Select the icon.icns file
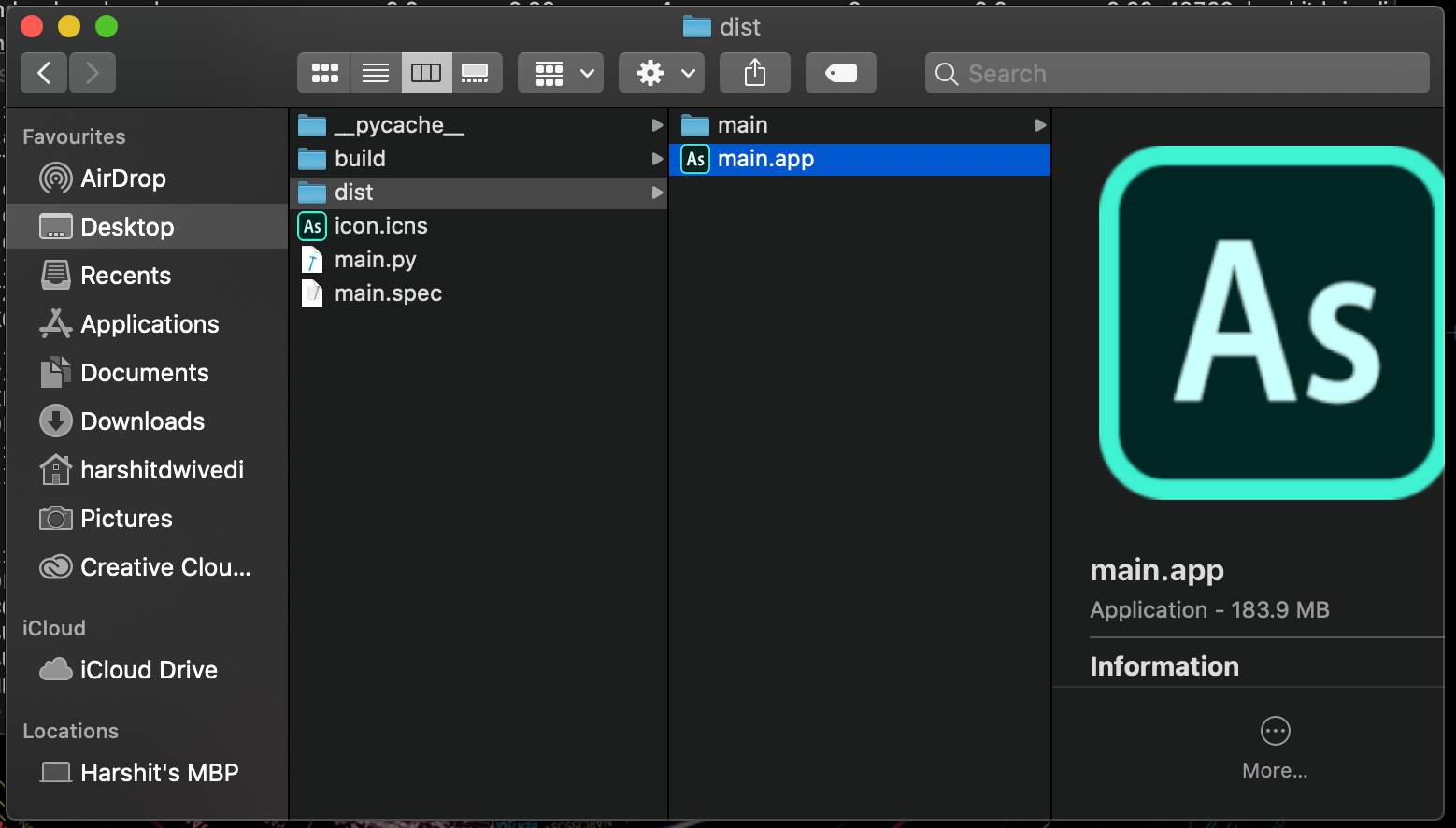Image resolution: width=1456 pixels, height=828 pixels. (478, 226)
